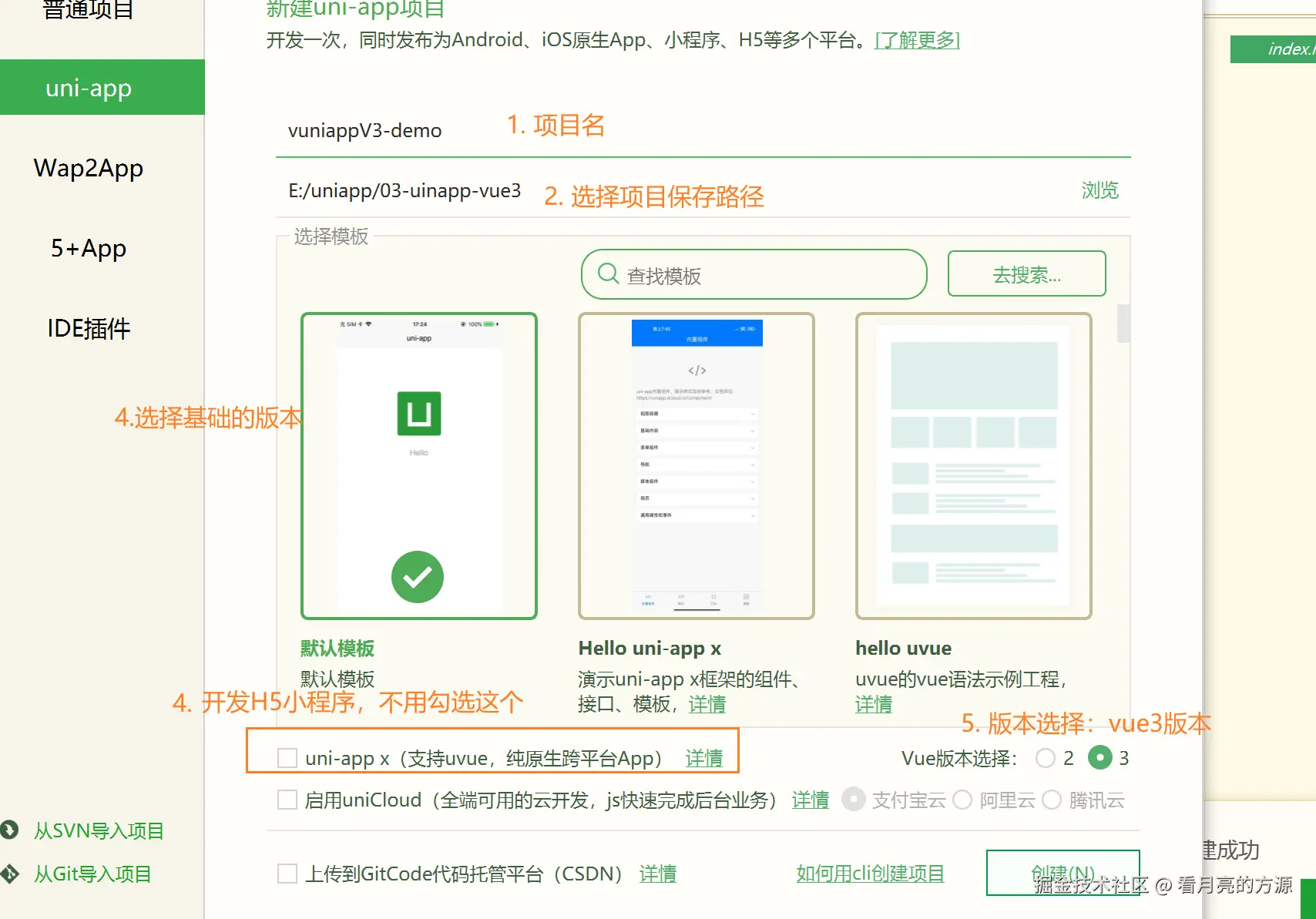Click the magnifier icon in template search
Screen dimensions: 1316x919
pos(608,273)
